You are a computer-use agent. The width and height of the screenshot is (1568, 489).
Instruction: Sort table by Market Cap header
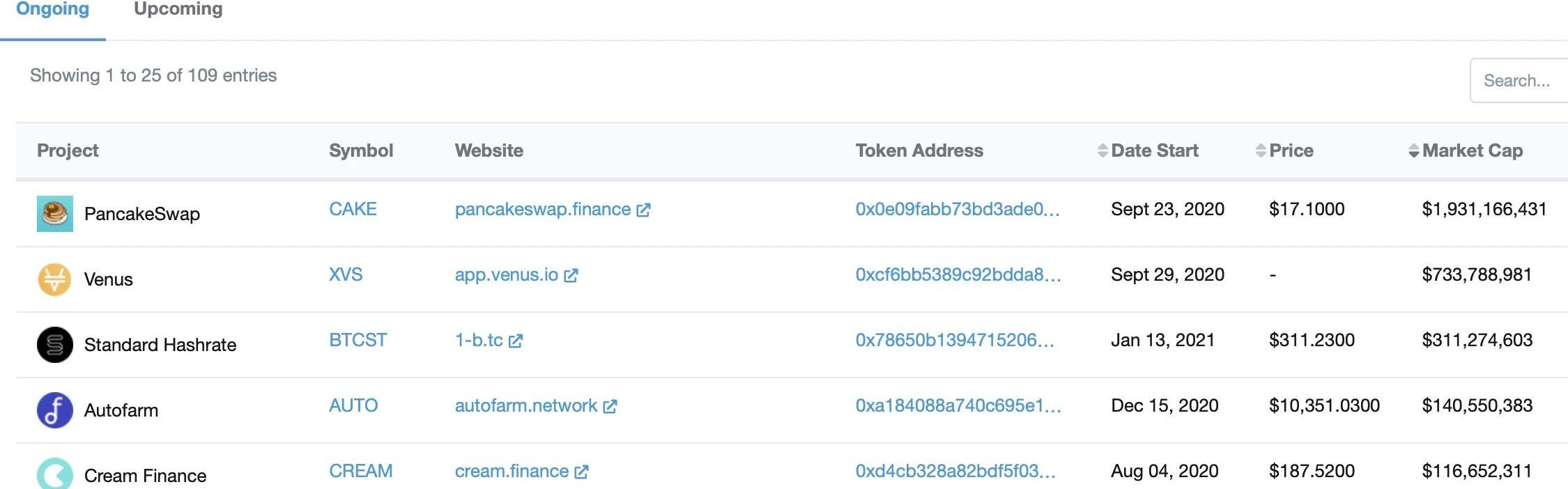click(x=1473, y=150)
